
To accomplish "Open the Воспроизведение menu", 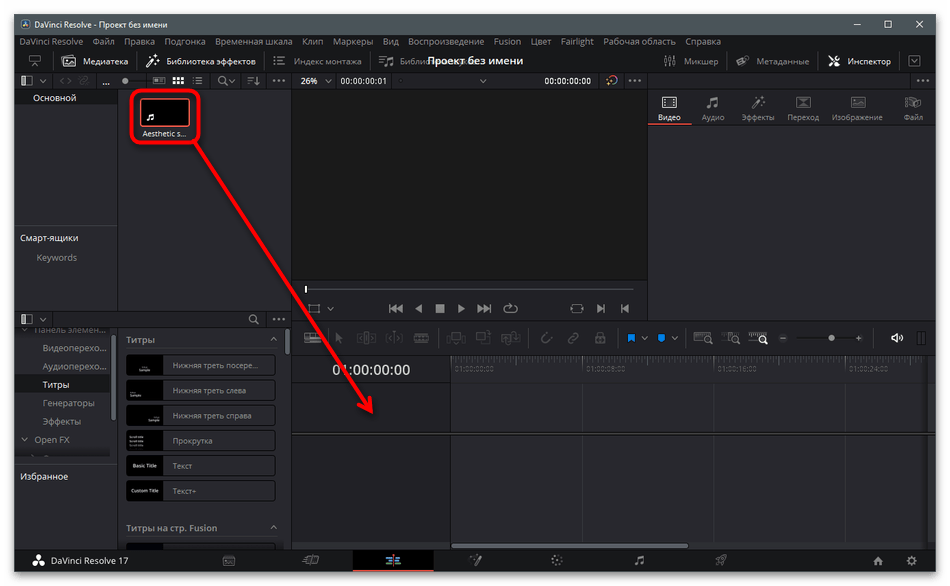I will pyautogui.click(x=446, y=41).
